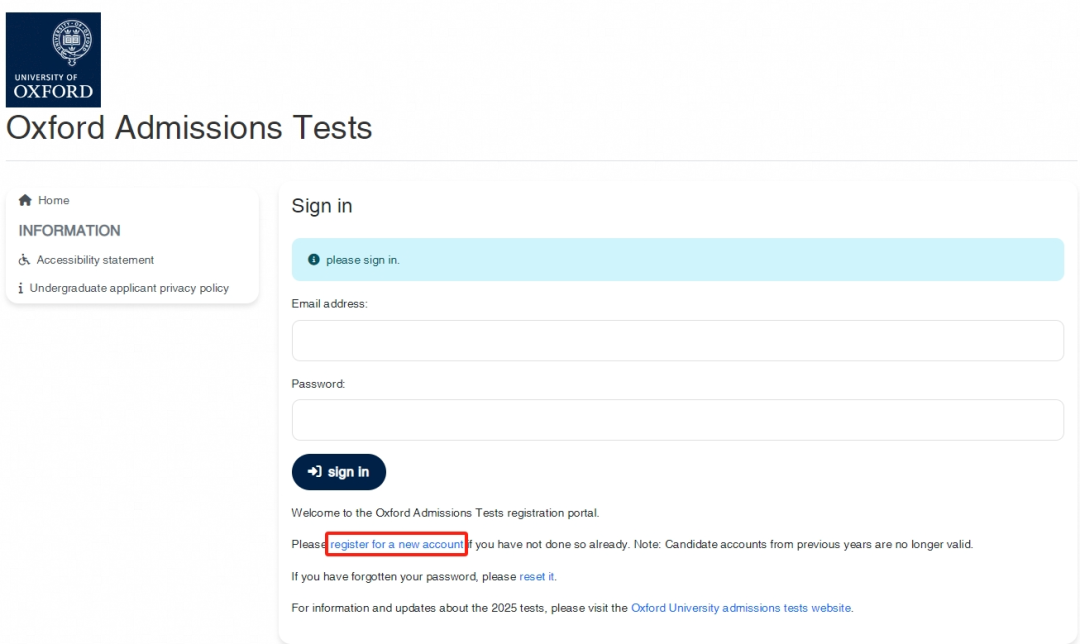This screenshot has width=1080, height=644.
Task: Click the house icon beside Home
Action: click(25, 200)
